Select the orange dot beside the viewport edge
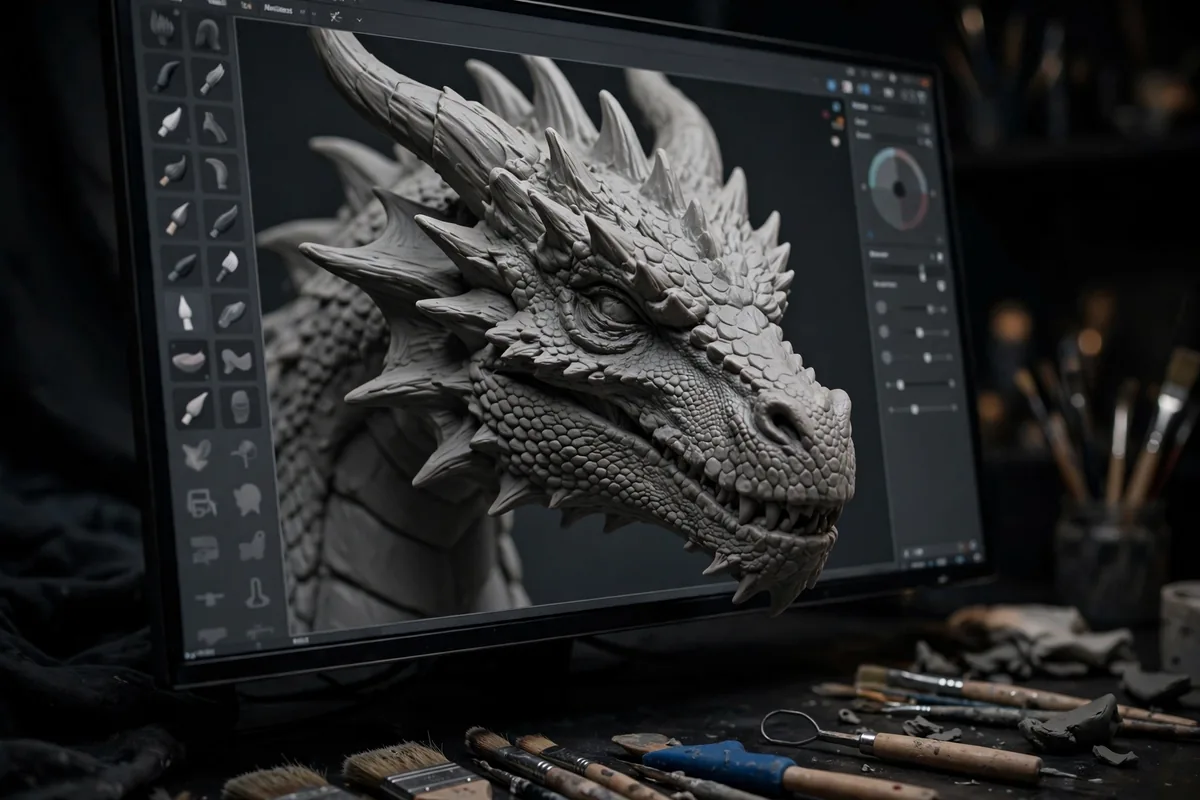Image resolution: width=1200 pixels, height=800 pixels. tap(839, 122)
